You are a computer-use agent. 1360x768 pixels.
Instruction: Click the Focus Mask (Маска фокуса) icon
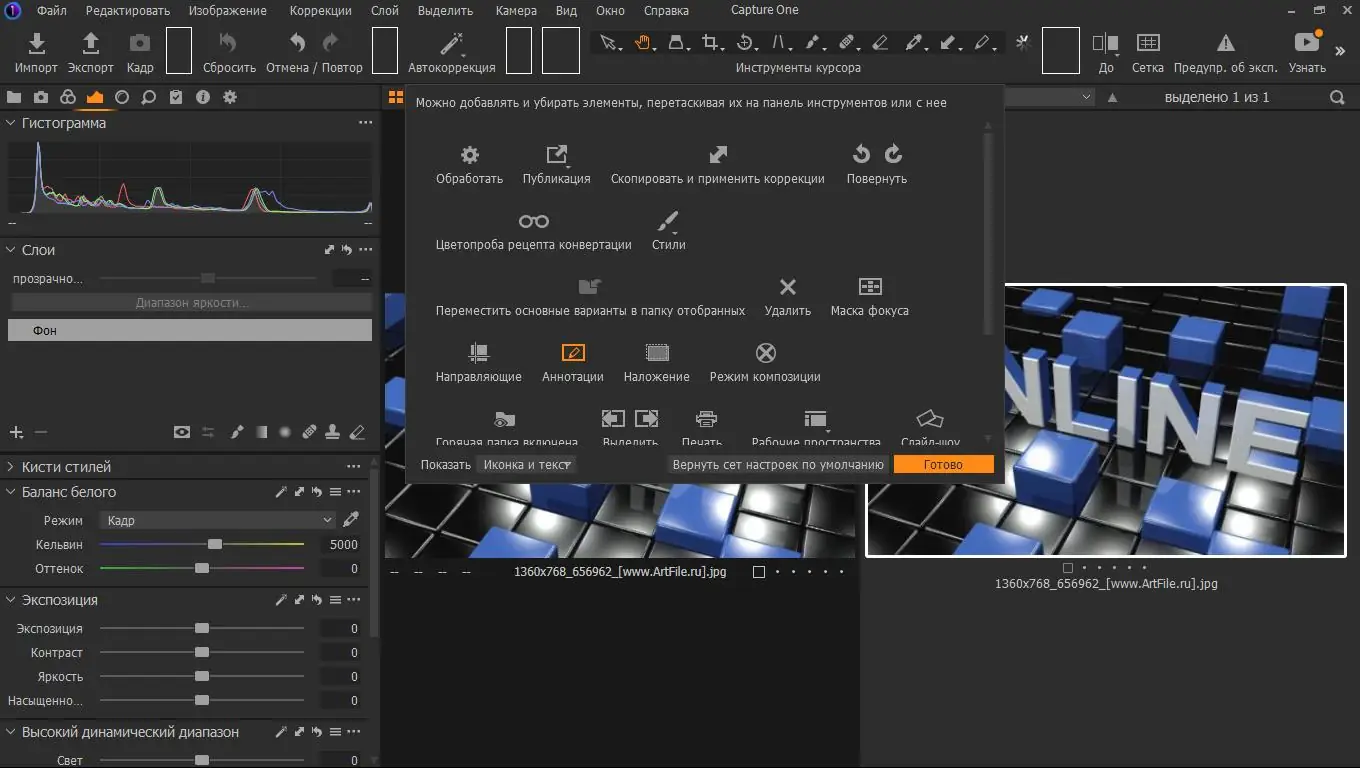tap(869, 287)
